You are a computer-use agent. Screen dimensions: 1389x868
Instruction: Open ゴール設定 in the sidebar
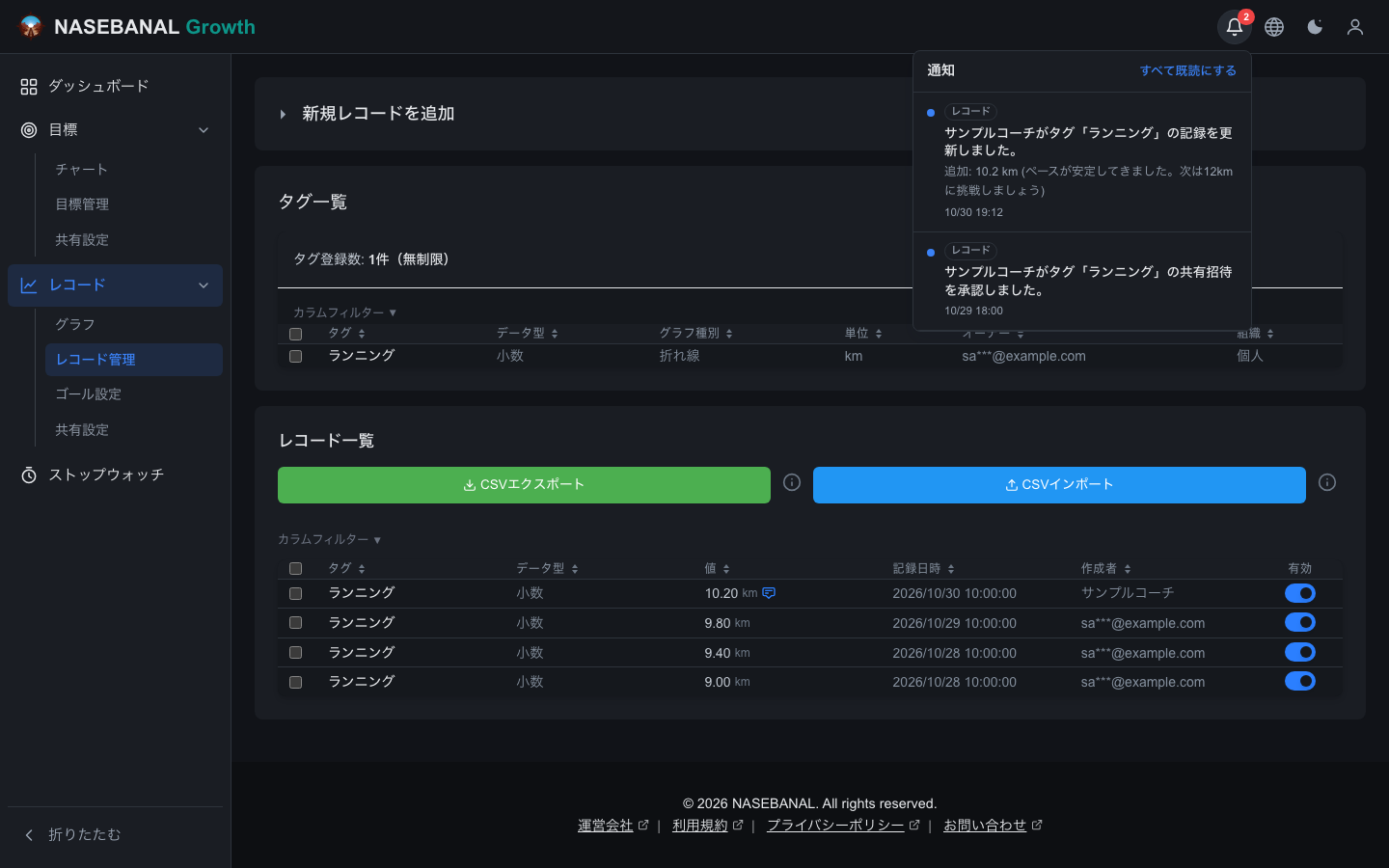pos(134,394)
